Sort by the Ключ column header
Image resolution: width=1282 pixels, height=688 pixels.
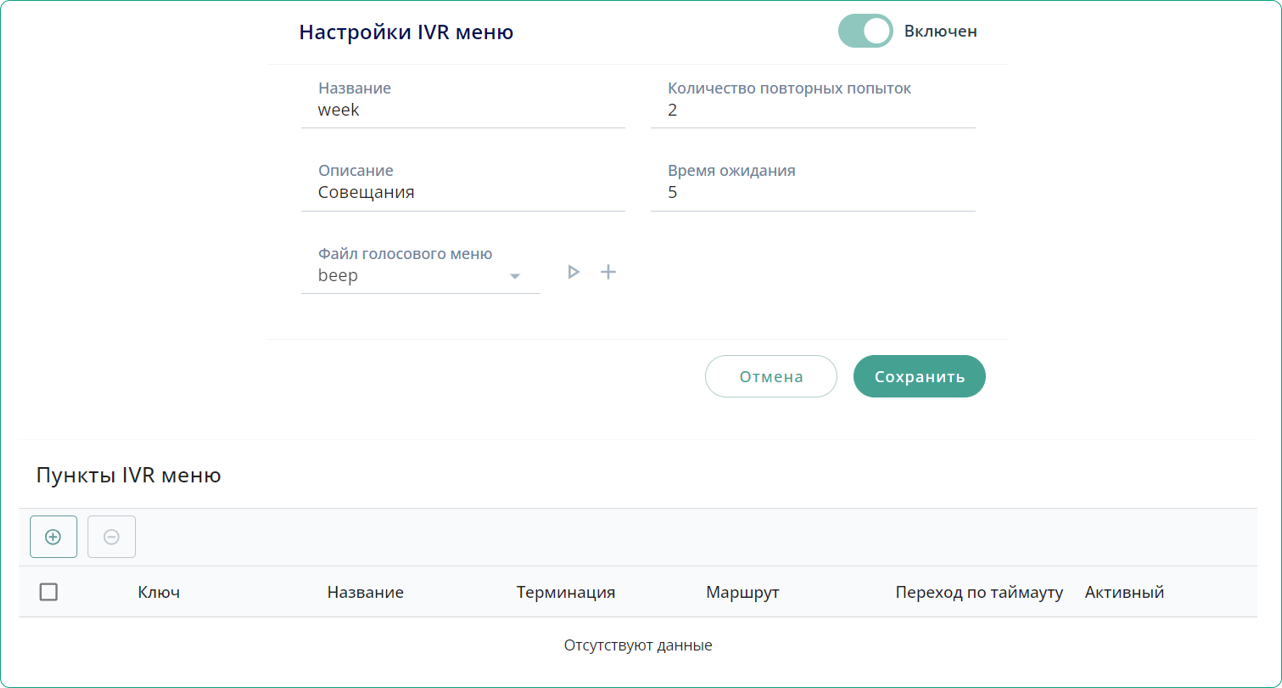click(159, 592)
